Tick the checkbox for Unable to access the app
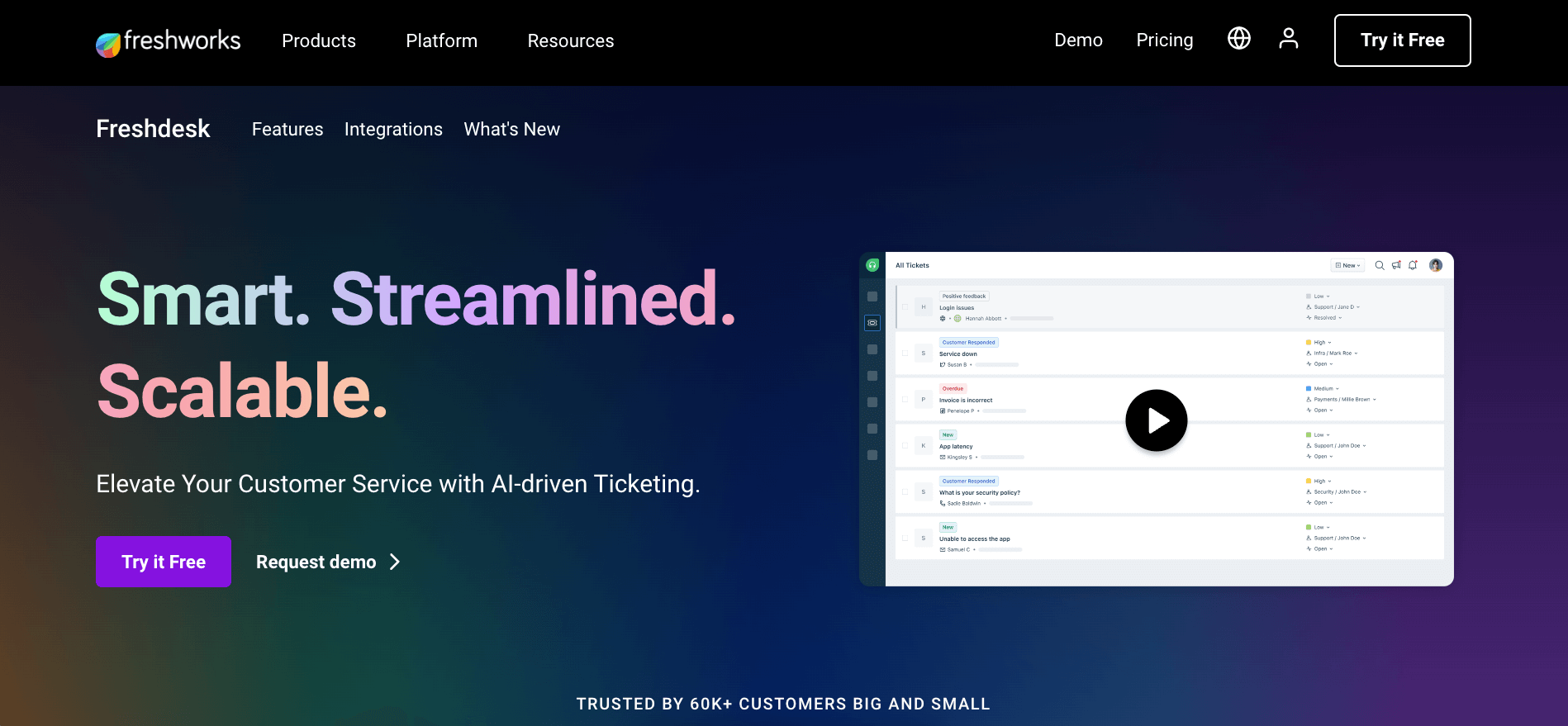Screen dimensions: 1568x726 click(905, 538)
